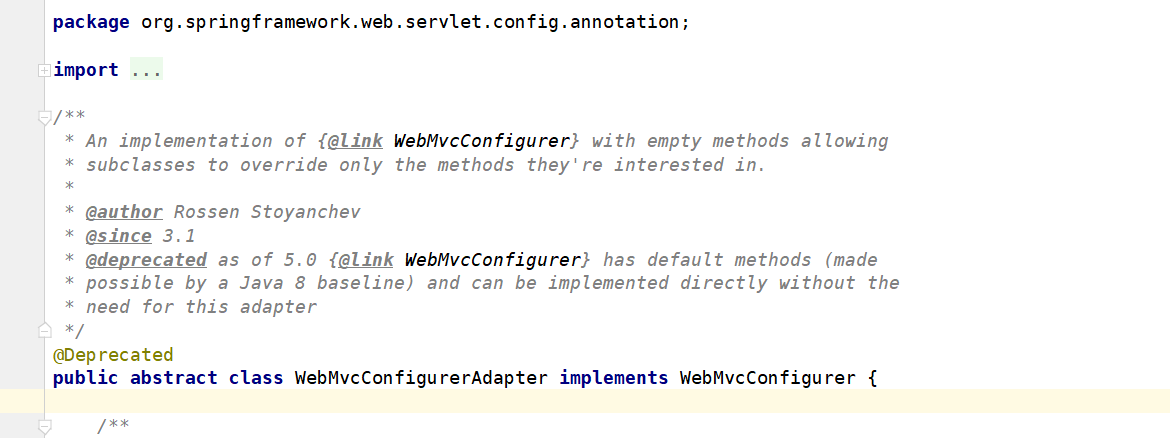Collapse the method Javadoc fold icon at bottom
Image resolution: width=1170 pixels, height=438 pixels.
click(x=44, y=427)
